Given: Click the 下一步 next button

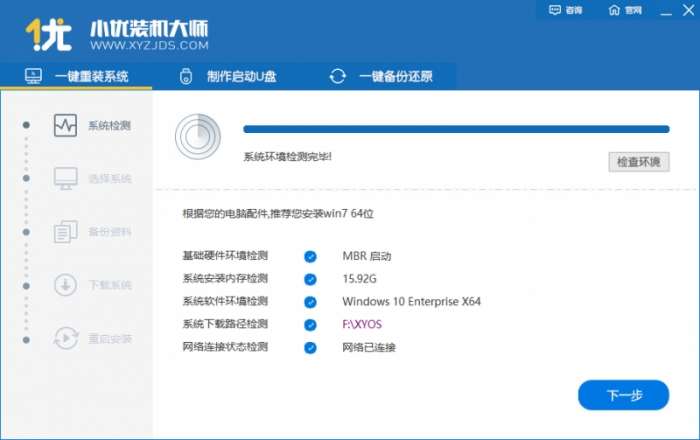Looking at the screenshot, I should coord(624,395).
